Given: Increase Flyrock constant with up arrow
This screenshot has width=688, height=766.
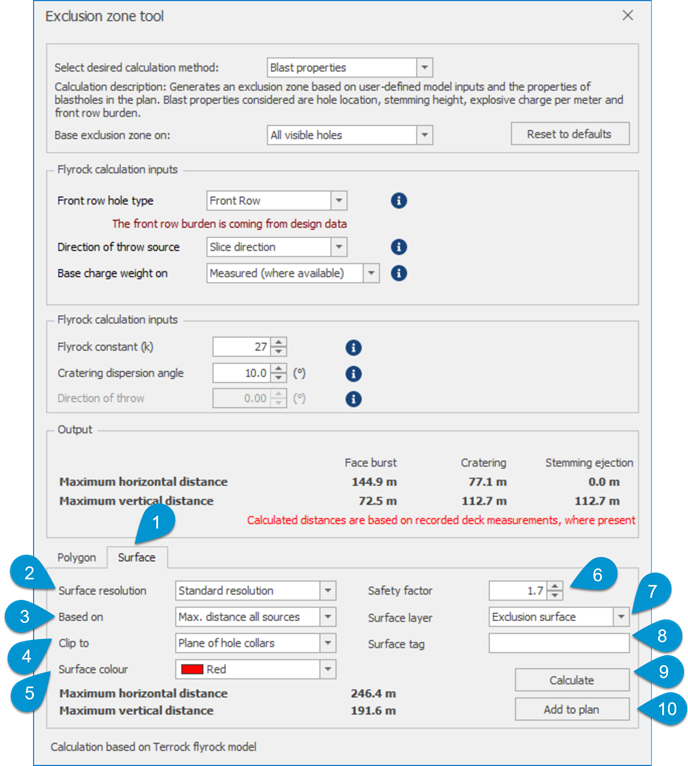Looking at the screenshot, I should click(279, 342).
